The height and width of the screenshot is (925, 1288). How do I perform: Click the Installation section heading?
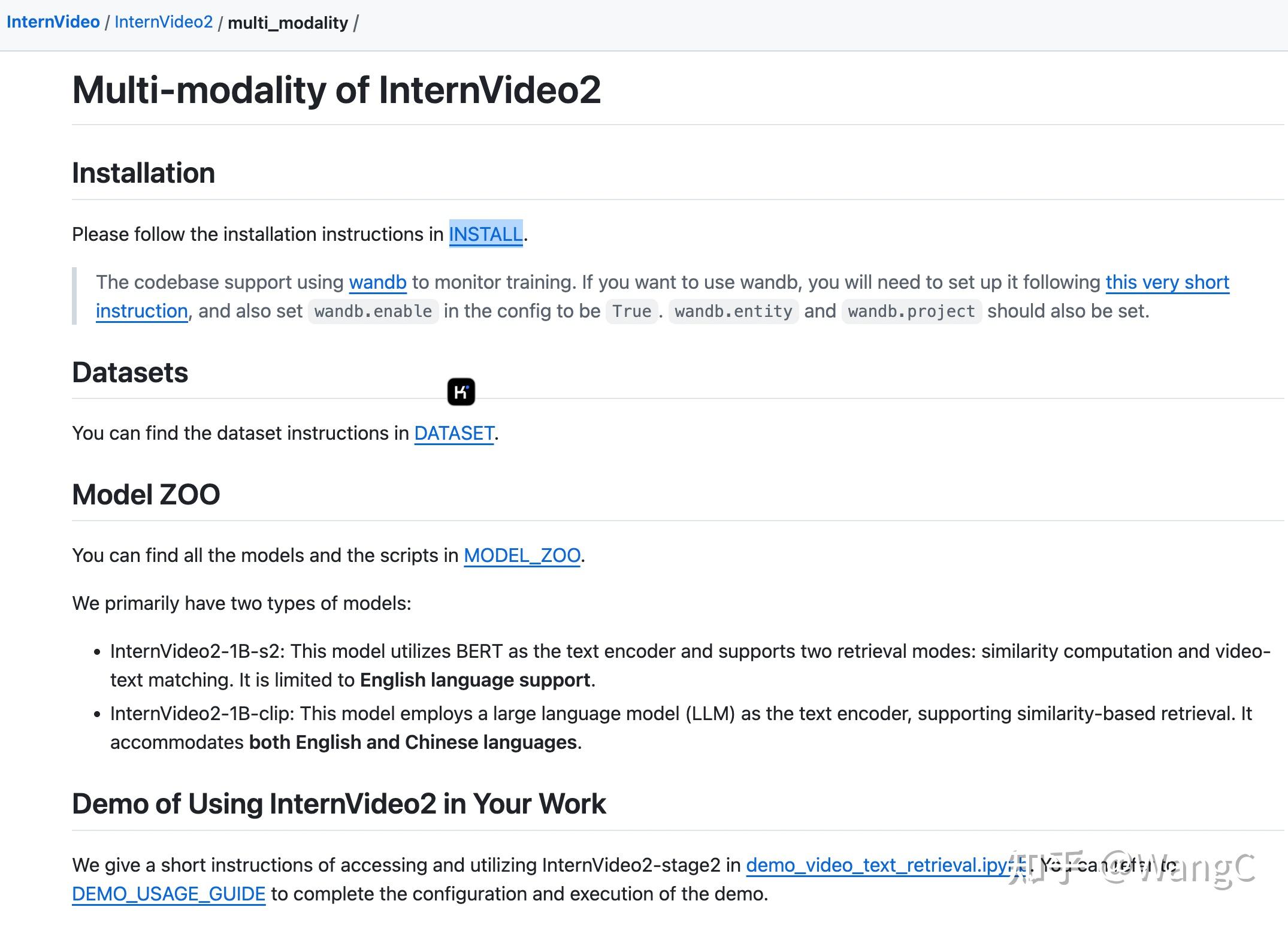pyautogui.click(x=143, y=173)
